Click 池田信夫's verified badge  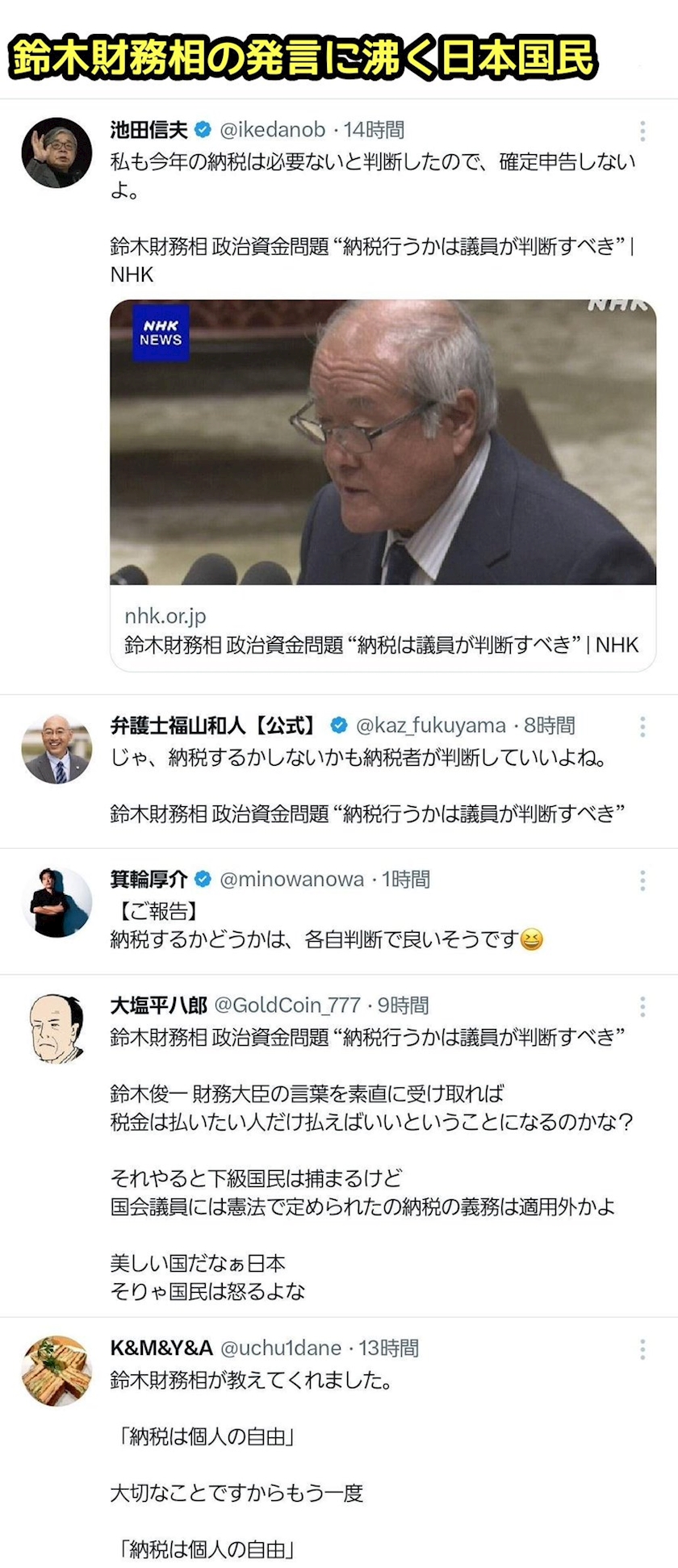[x=203, y=130]
